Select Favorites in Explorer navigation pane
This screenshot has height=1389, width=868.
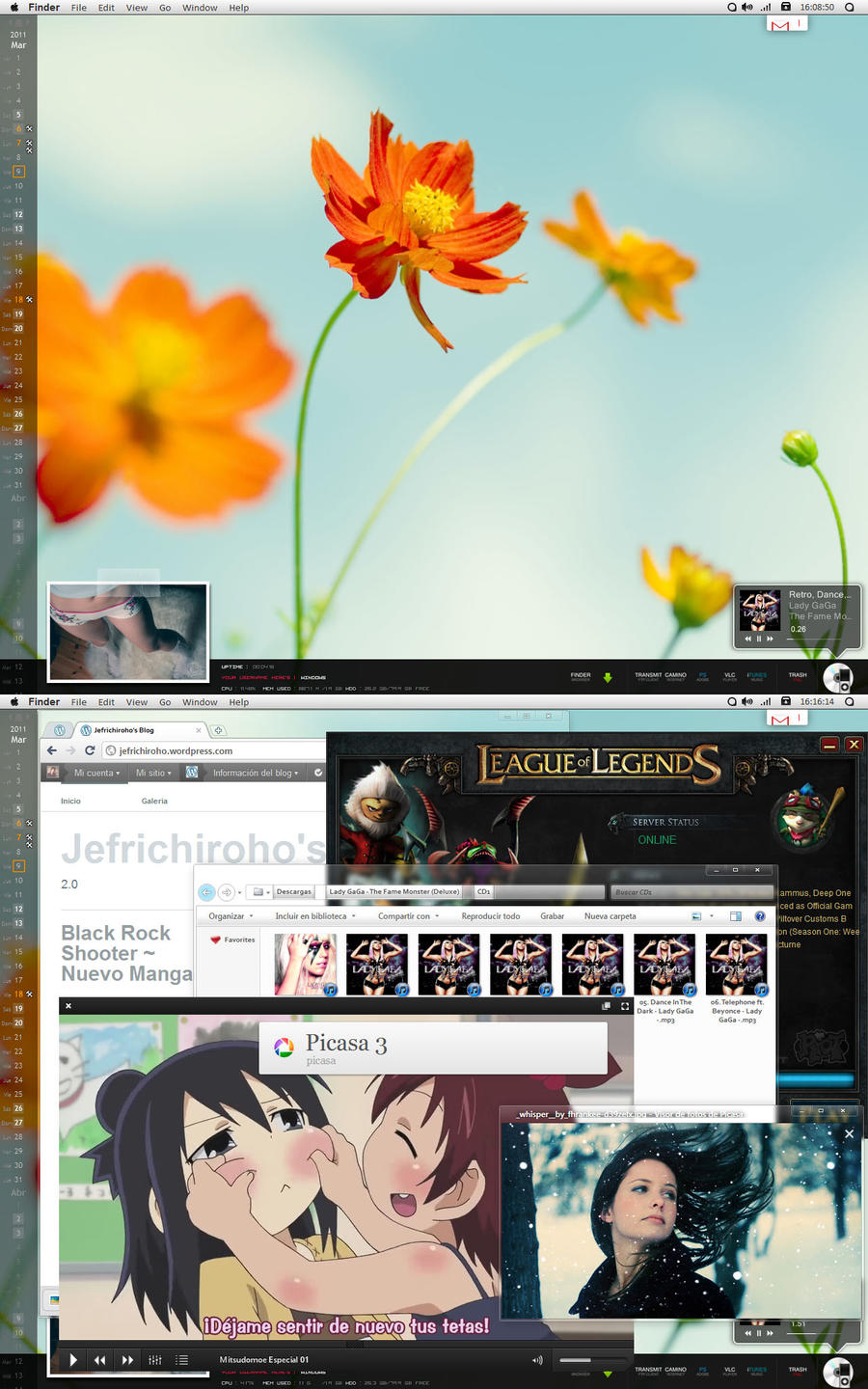click(x=232, y=940)
